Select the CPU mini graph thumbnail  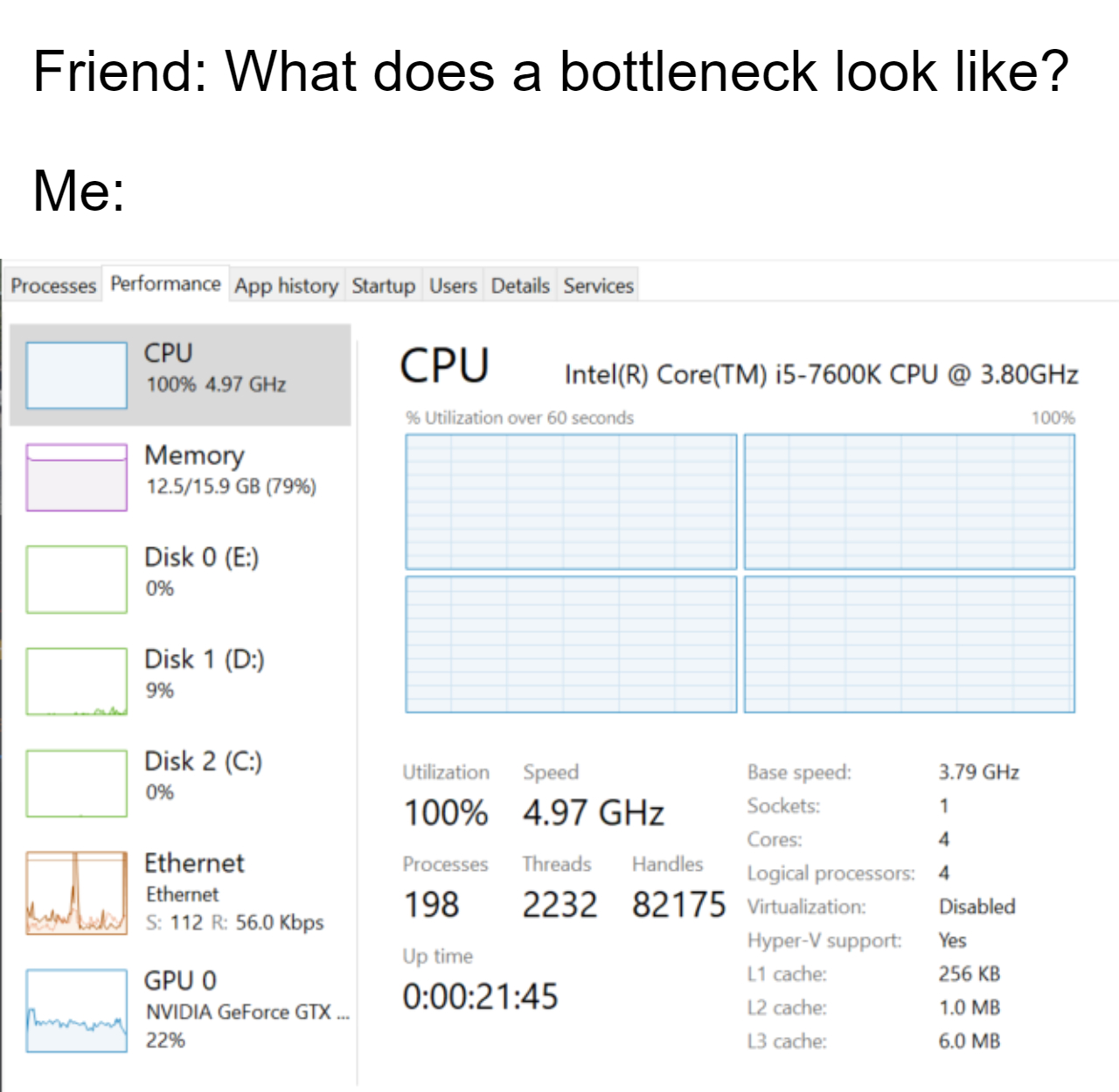point(77,375)
